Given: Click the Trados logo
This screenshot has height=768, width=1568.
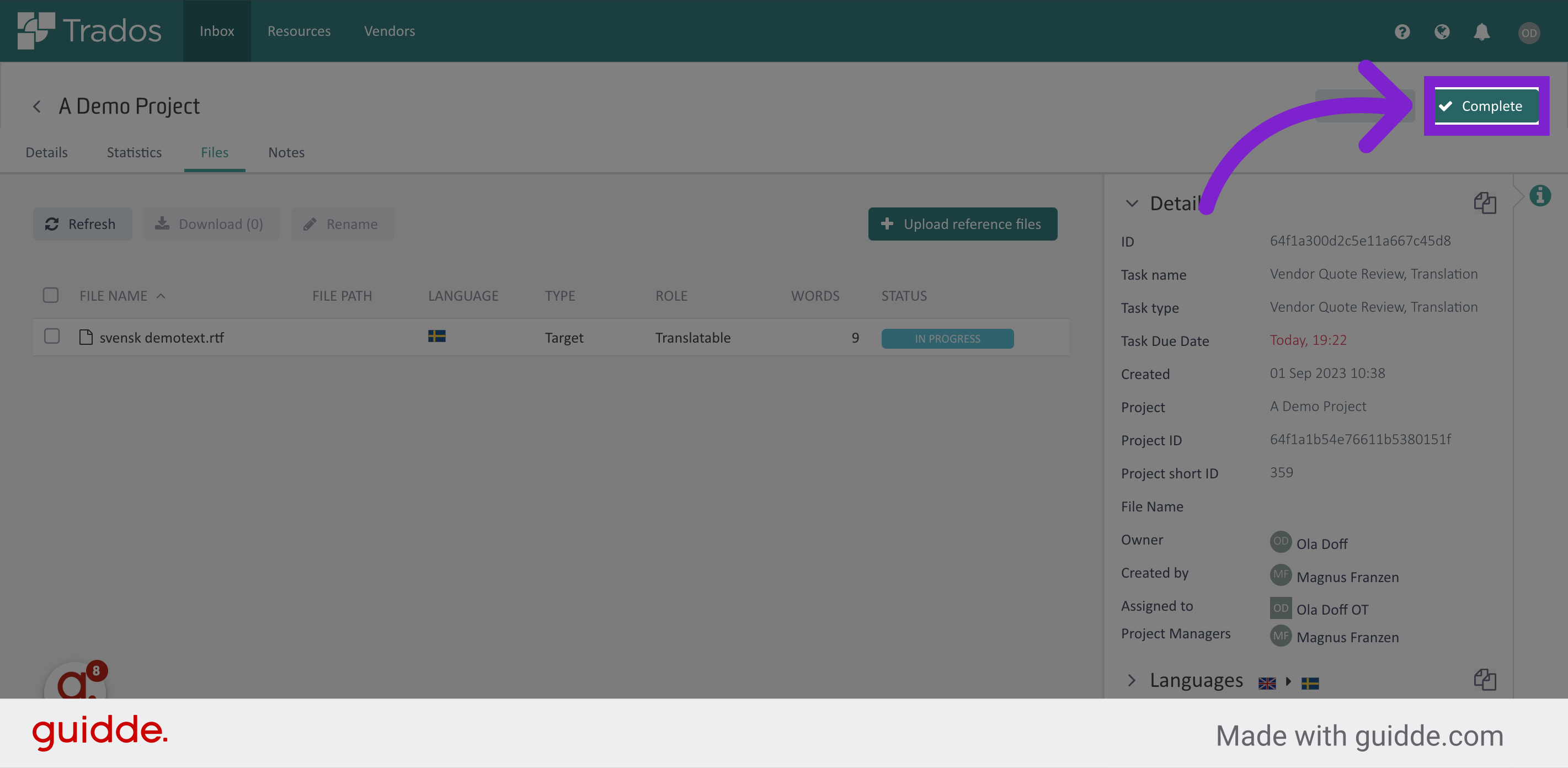Looking at the screenshot, I should click(89, 30).
